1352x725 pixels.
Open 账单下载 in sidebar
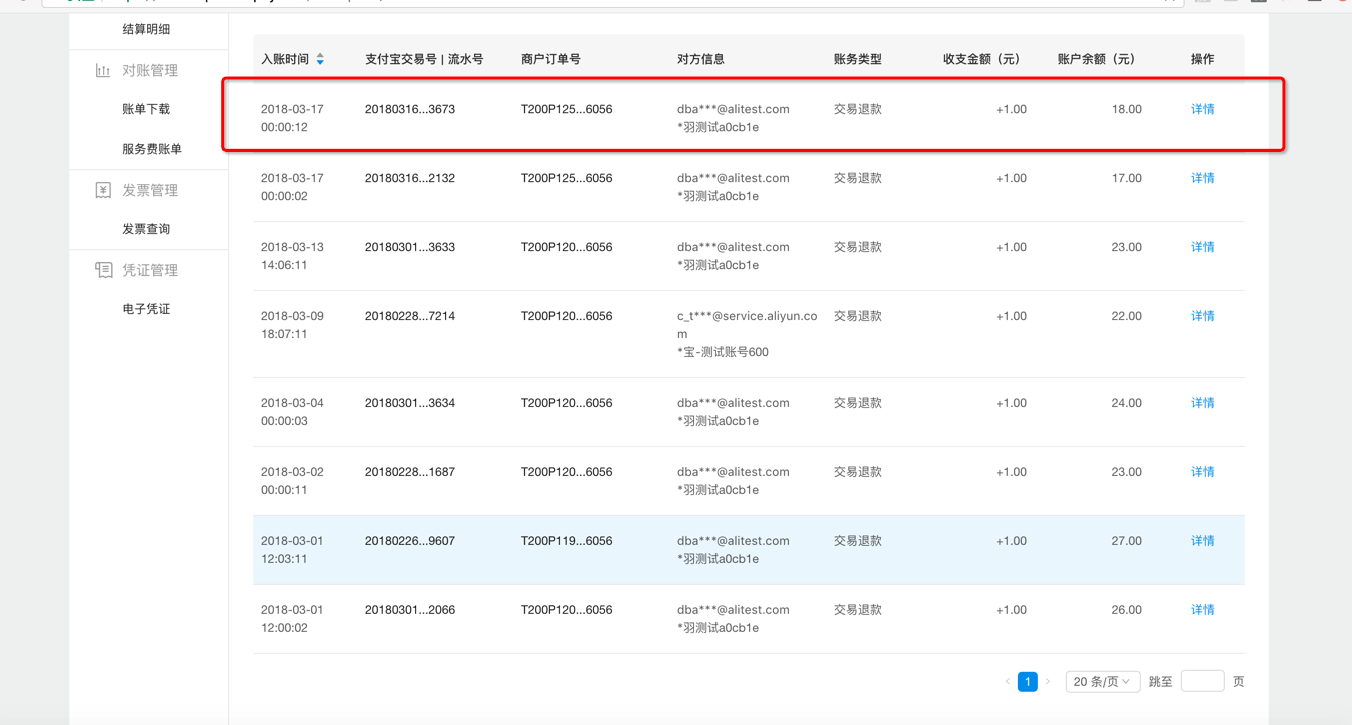(146, 109)
